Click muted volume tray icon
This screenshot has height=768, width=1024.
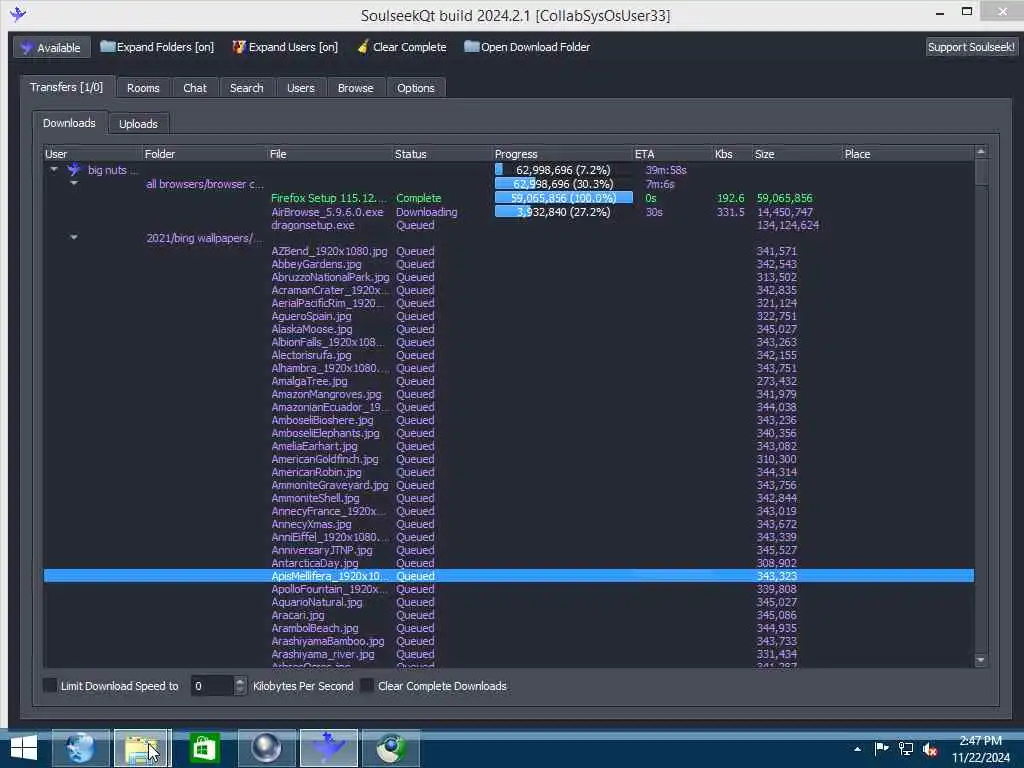click(x=931, y=749)
